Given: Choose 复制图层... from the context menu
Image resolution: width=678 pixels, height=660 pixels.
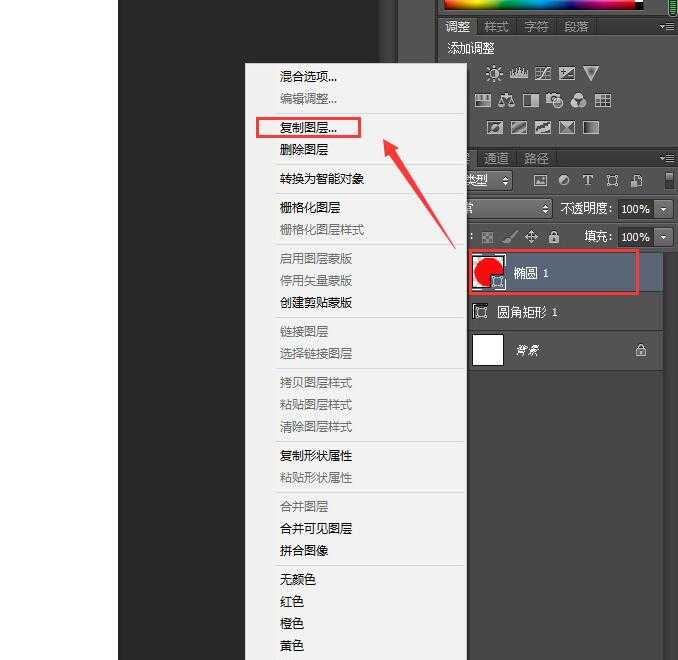Looking at the screenshot, I should 308,128.
